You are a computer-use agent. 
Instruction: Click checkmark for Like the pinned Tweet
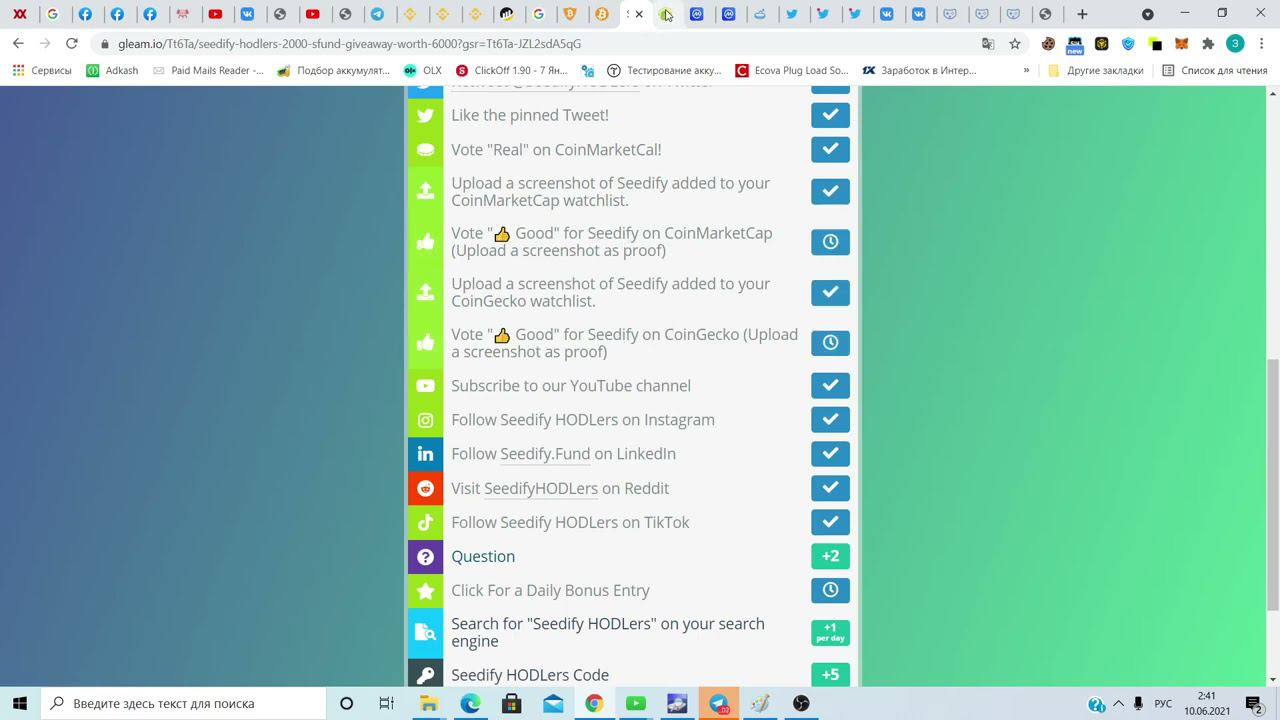830,115
